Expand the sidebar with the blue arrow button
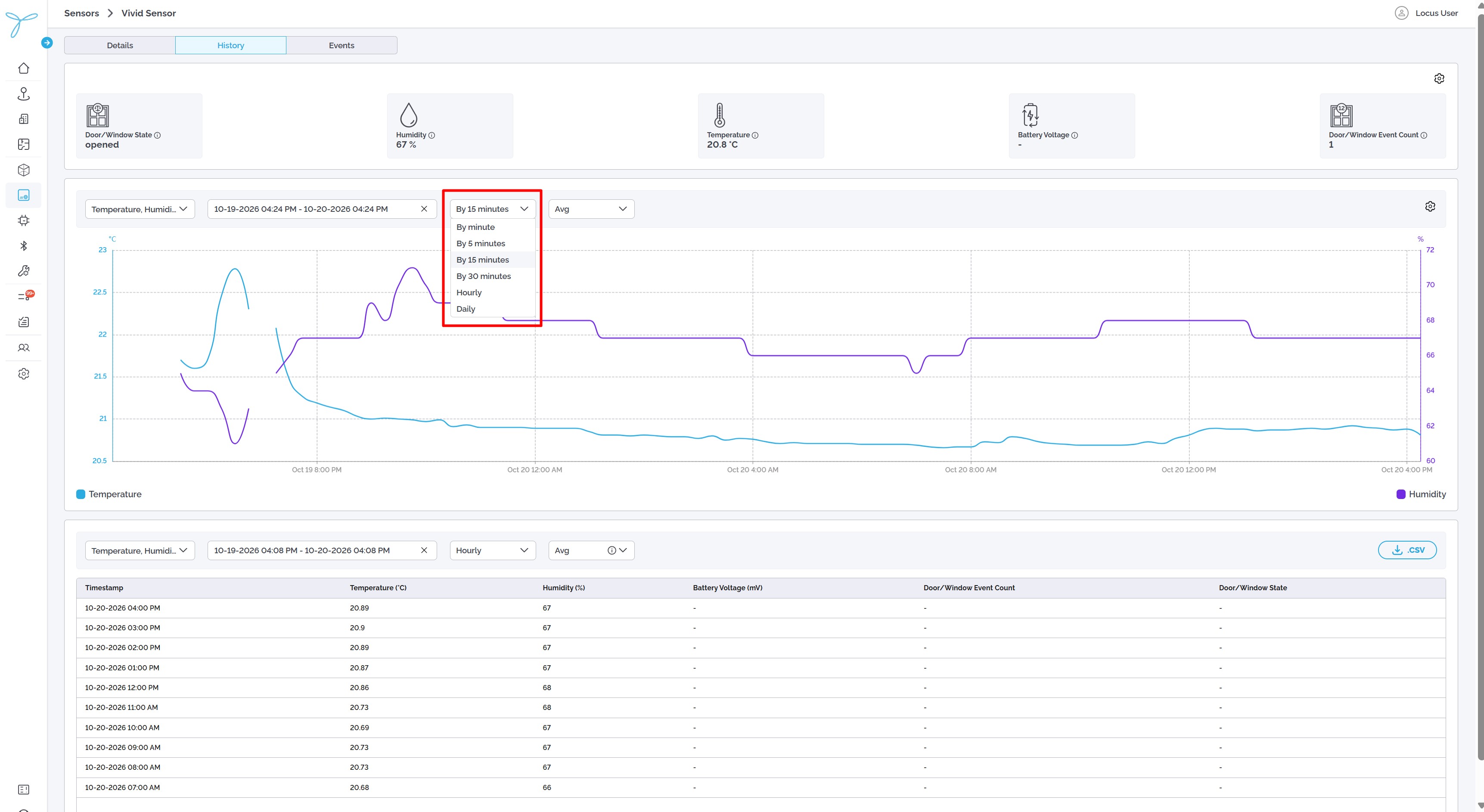Image resolution: width=1484 pixels, height=812 pixels. click(x=47, y=43)
